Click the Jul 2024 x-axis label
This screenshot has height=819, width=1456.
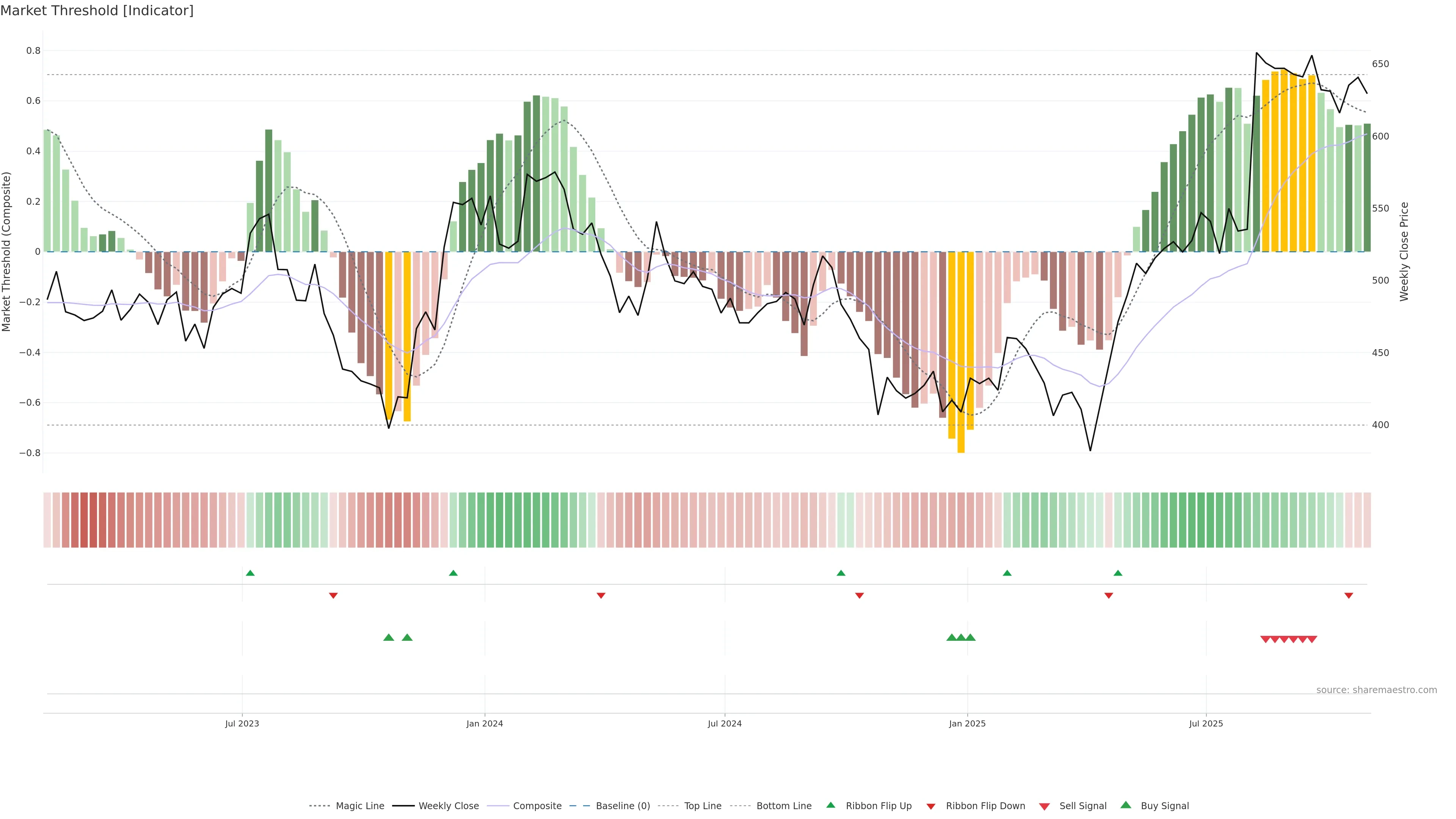coord(725,723)
